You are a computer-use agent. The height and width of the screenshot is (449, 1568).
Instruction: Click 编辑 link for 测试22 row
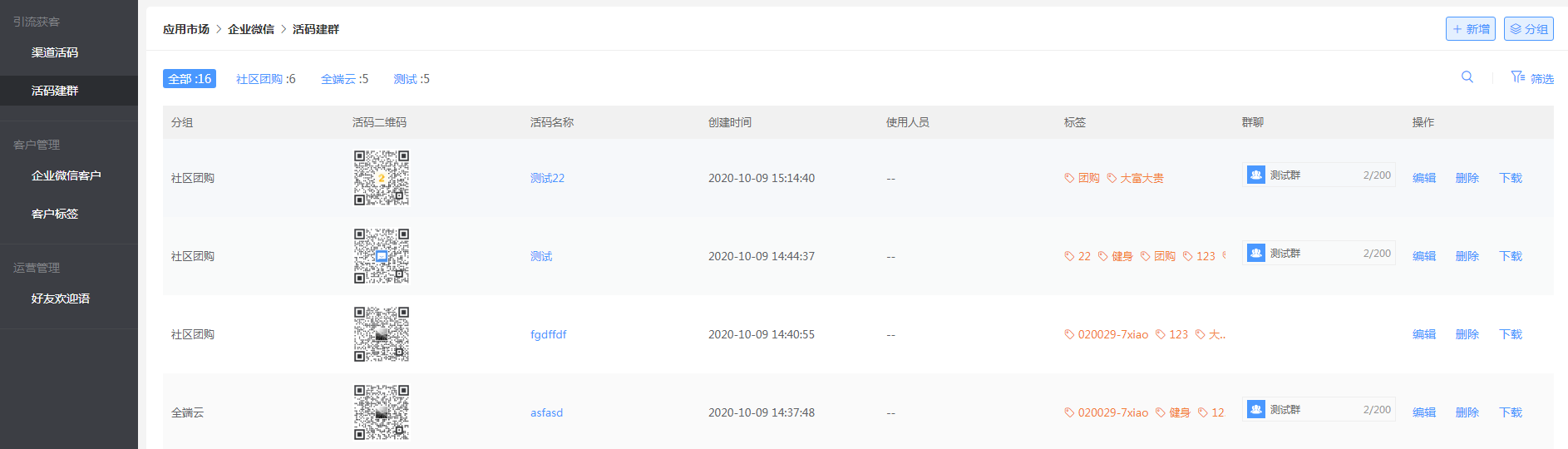click(1424, 178)
